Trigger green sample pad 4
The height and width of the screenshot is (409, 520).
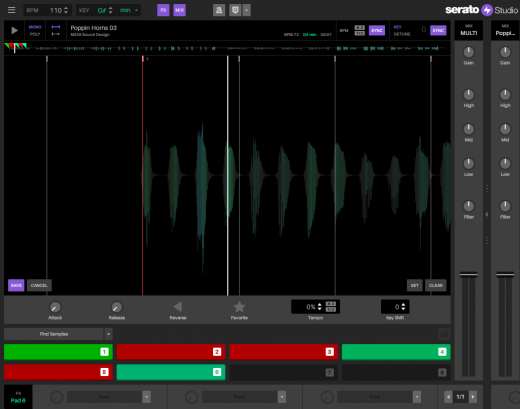click(x=396, y=352)
